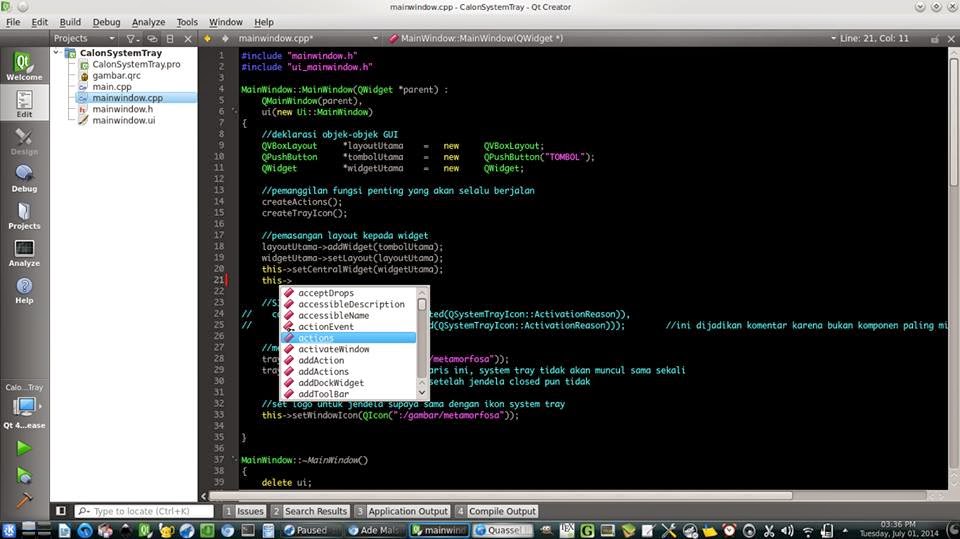Open the Projects view dropdown
Screen dimensions: 960x539
click(x=84, y=38)
